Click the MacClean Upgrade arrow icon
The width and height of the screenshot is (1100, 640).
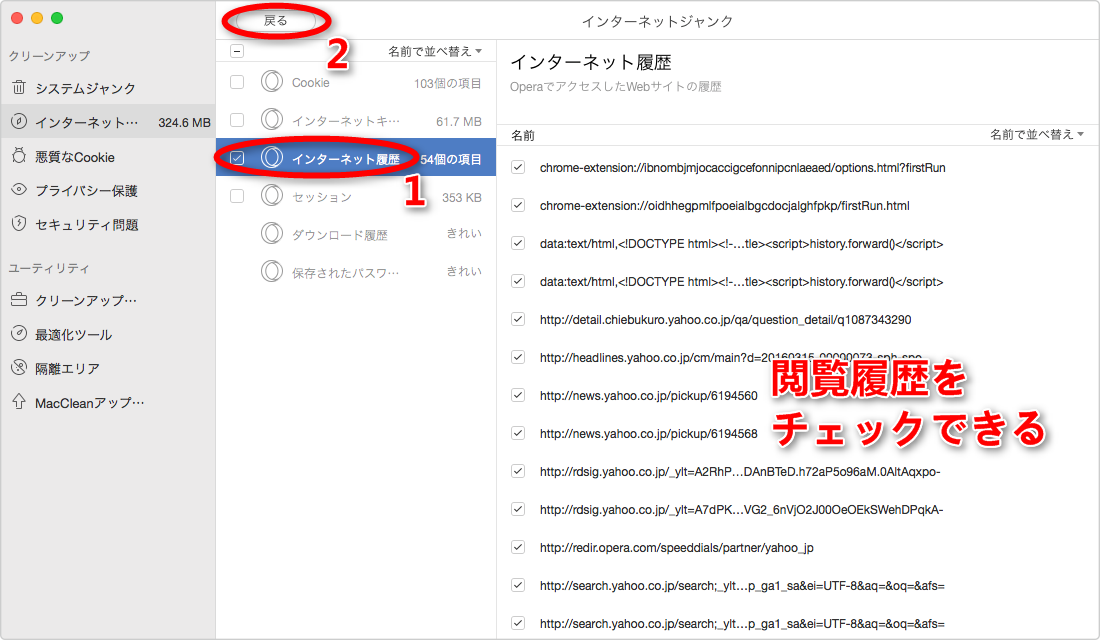19,401
